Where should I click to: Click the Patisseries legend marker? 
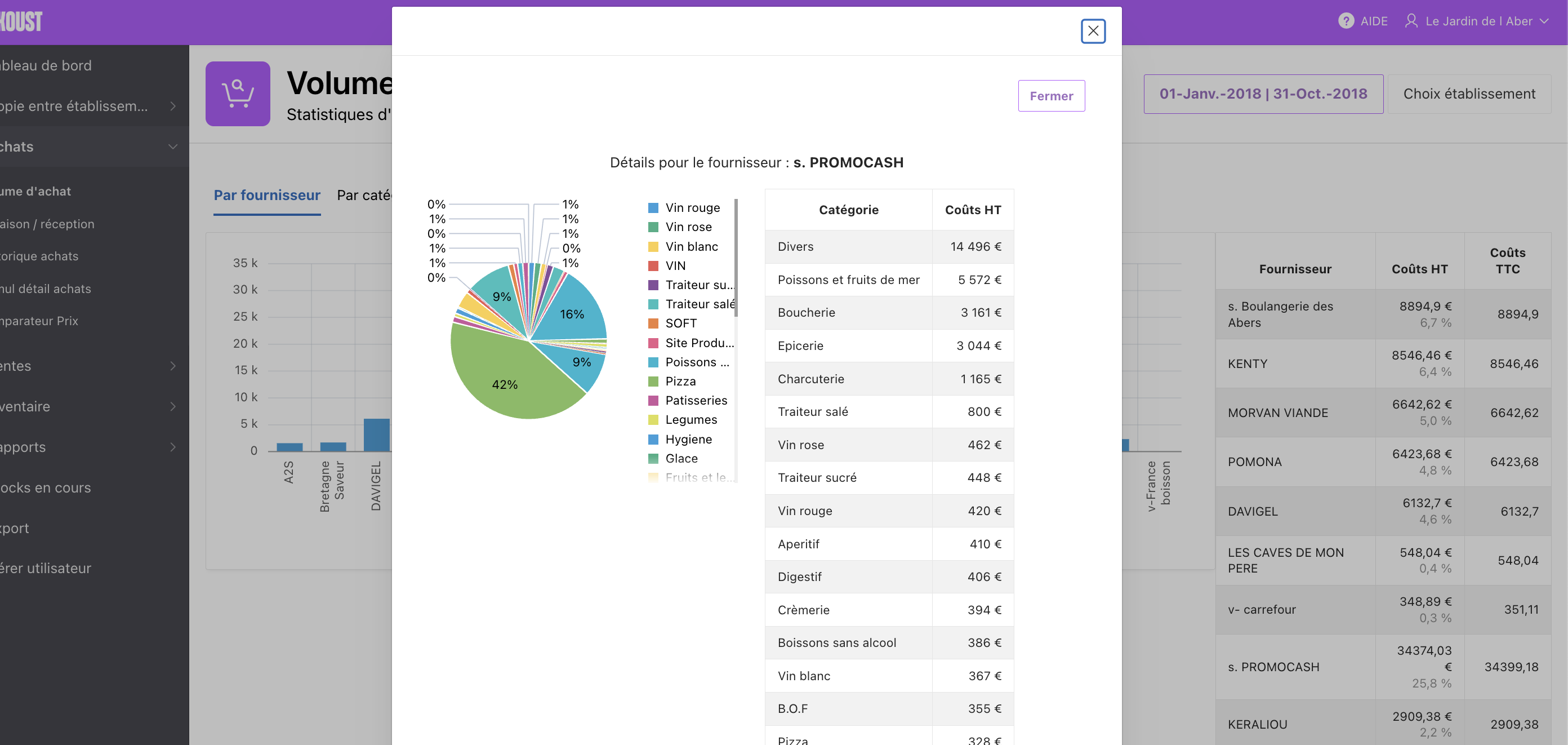653,401
